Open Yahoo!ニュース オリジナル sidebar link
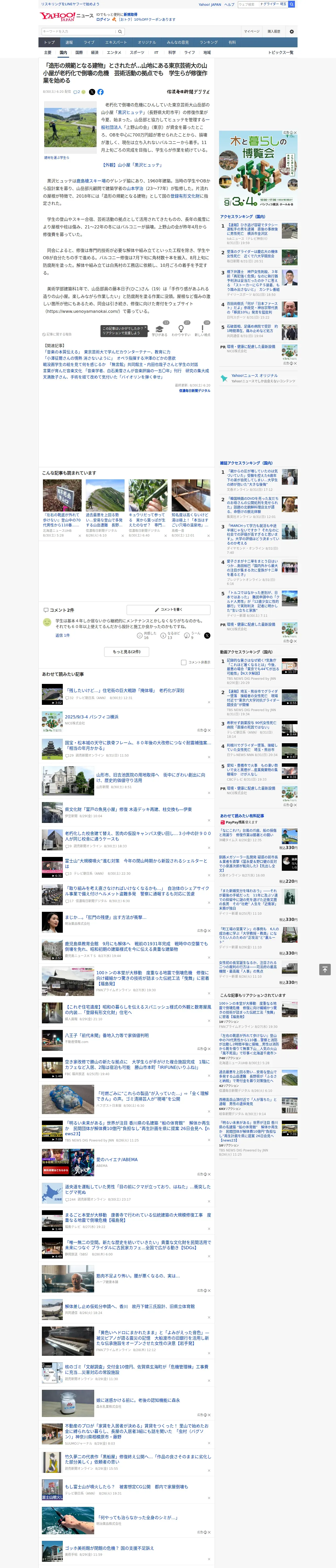This screenshot has height=1568, width=336. tap(254, 376)
